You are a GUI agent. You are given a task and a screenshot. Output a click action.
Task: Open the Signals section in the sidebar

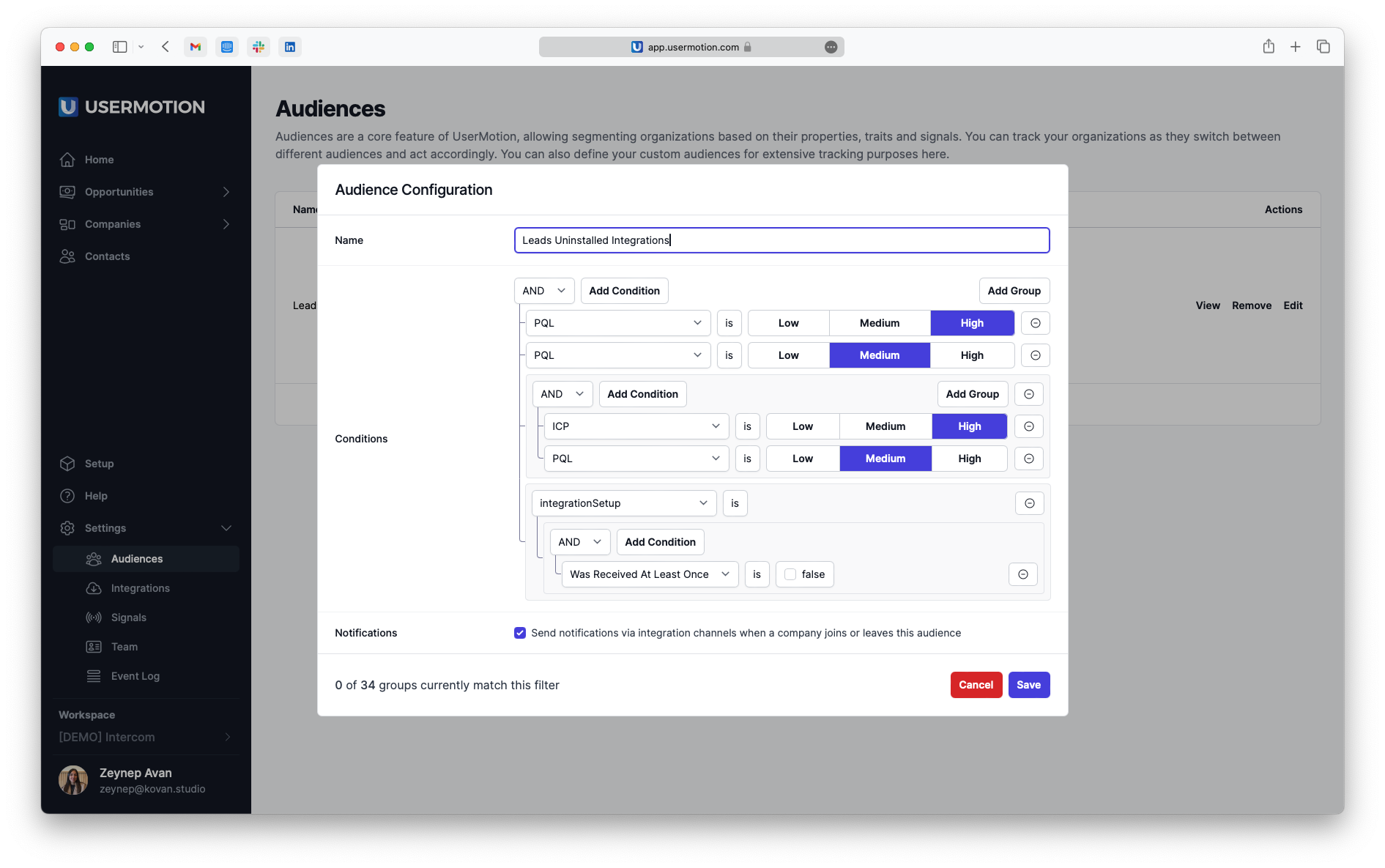point(127,617)
